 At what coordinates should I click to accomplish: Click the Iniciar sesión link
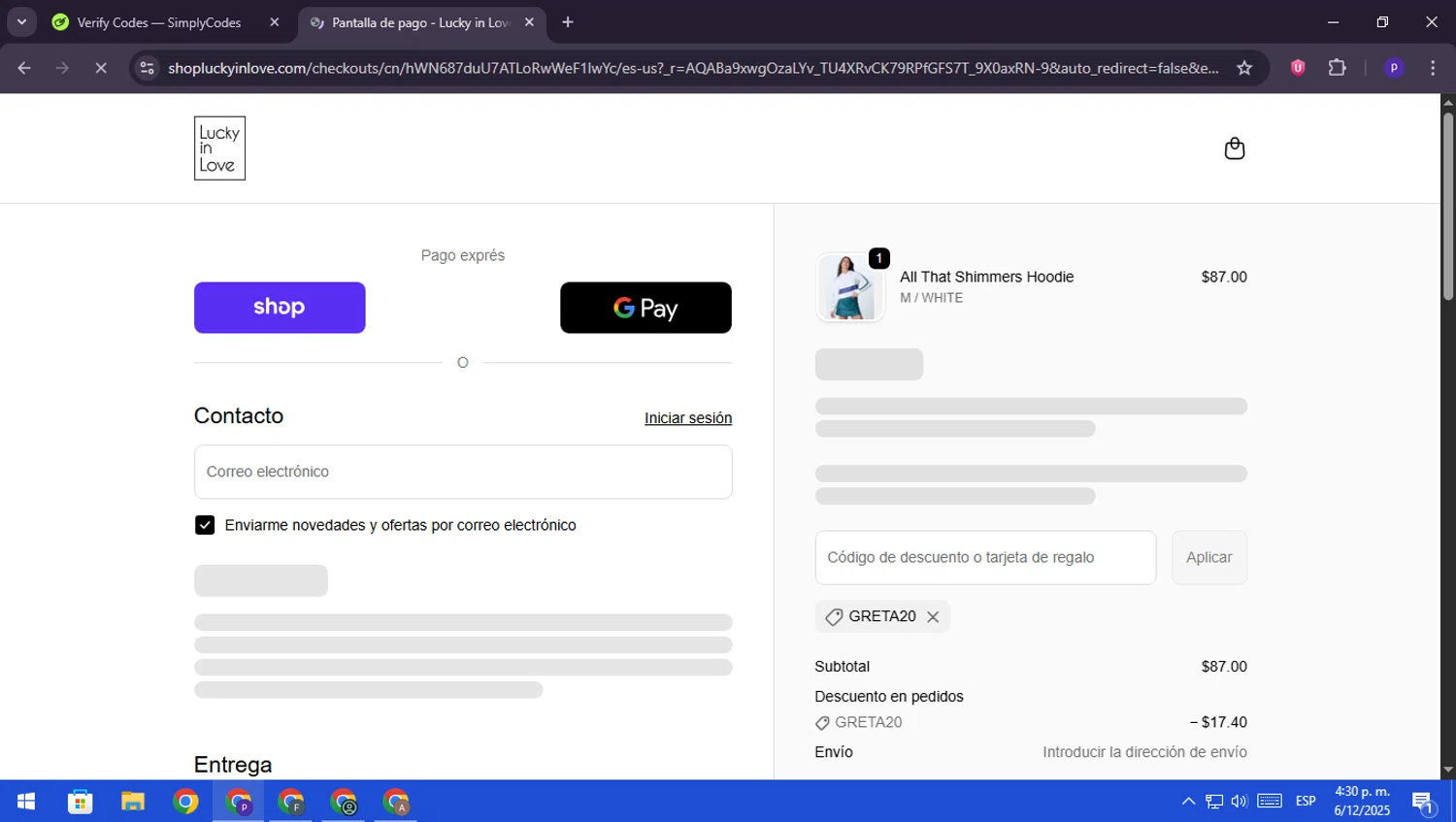[x=688, y=418]
